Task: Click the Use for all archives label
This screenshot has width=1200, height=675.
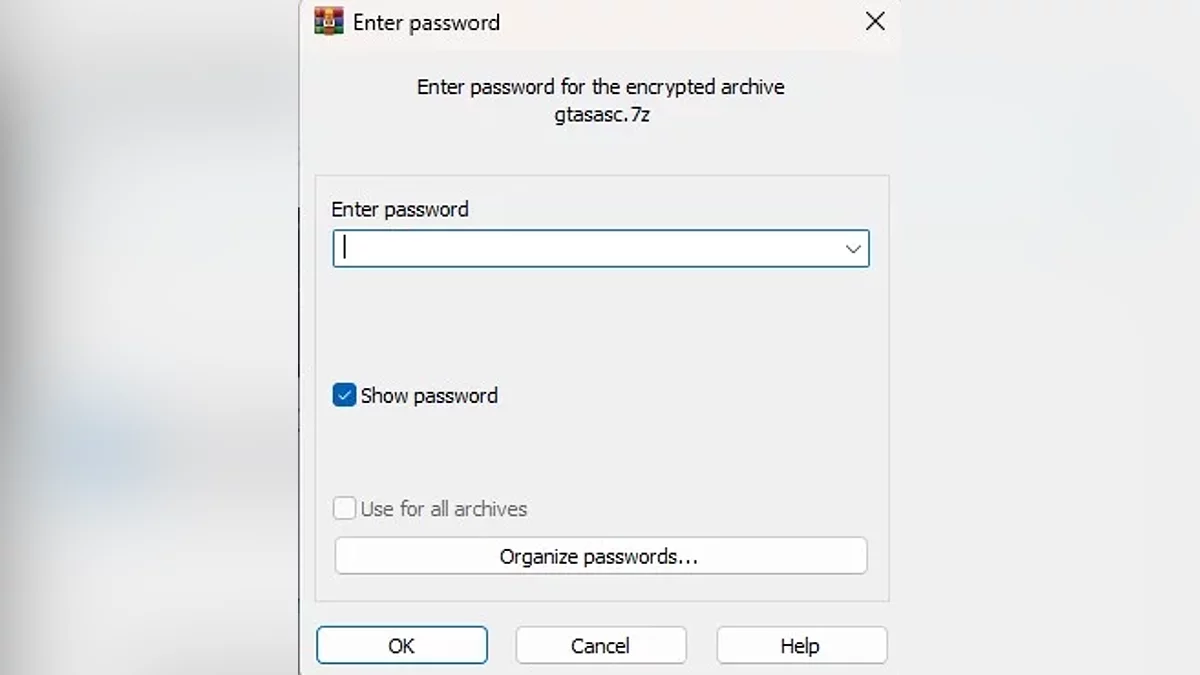Action: point(443,509)
